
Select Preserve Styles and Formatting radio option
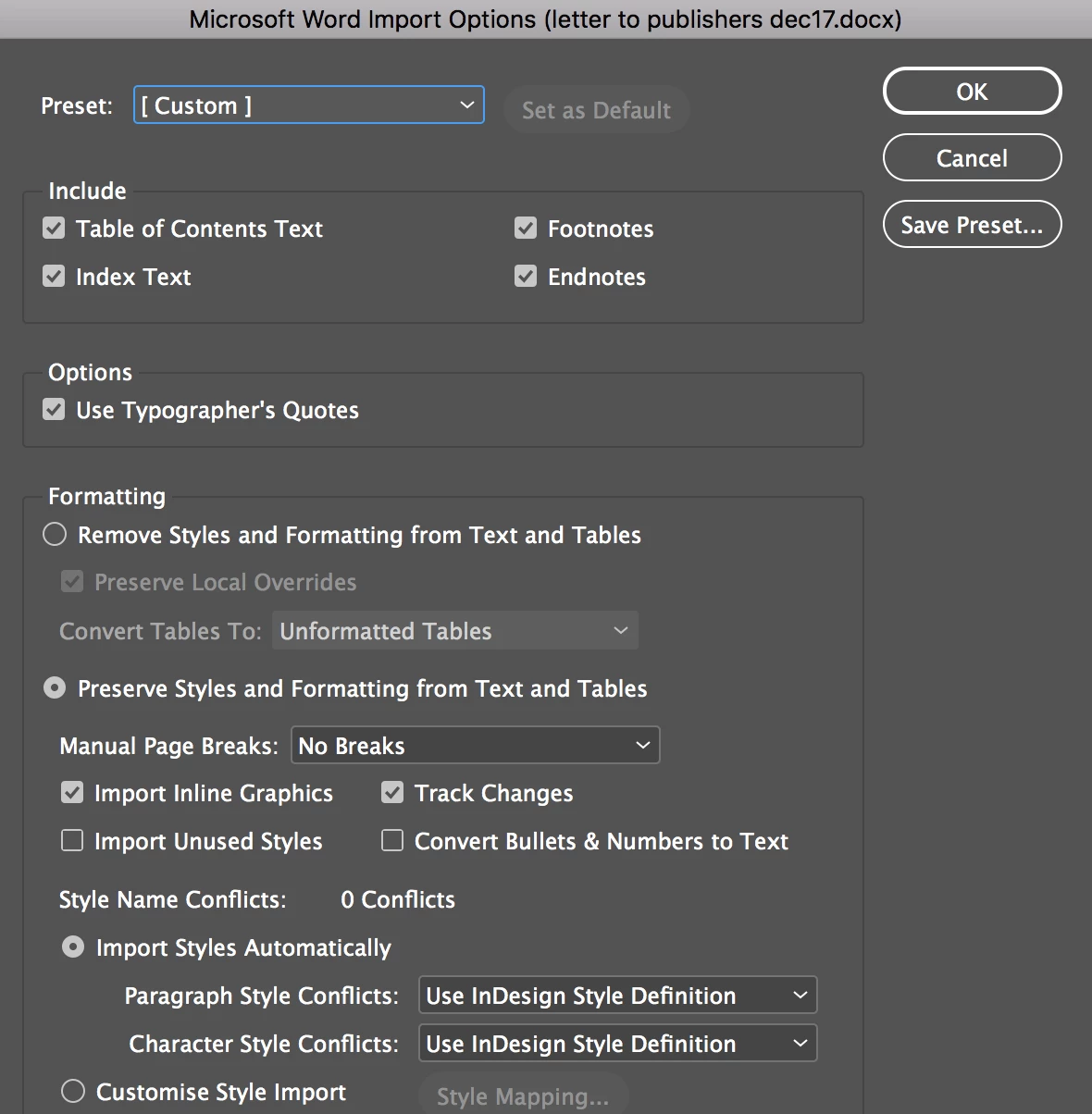click(x=55, y=687)
